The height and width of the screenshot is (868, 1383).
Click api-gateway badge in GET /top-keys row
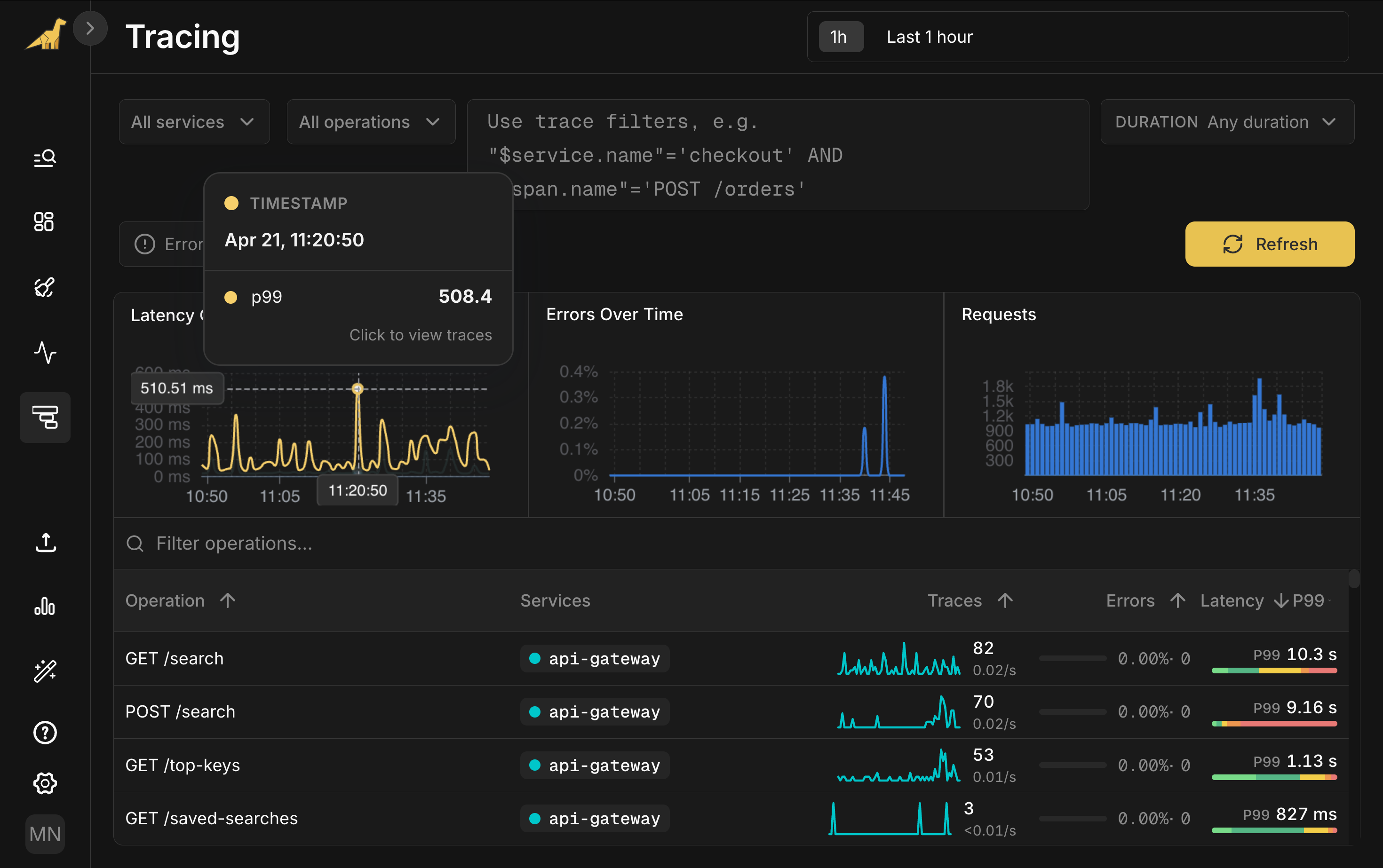point(595,765)
